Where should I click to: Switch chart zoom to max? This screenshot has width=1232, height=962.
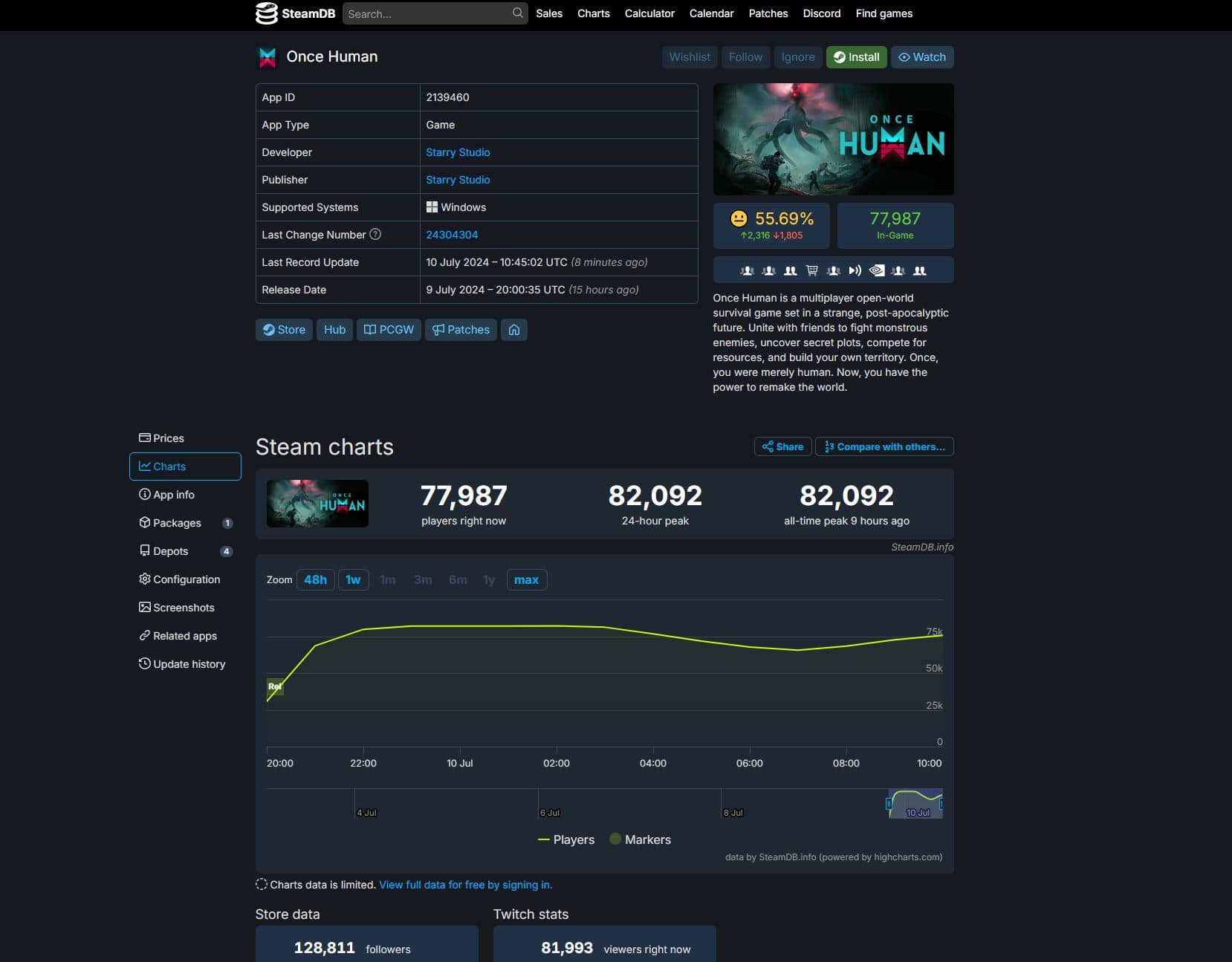tap(526, 579)
